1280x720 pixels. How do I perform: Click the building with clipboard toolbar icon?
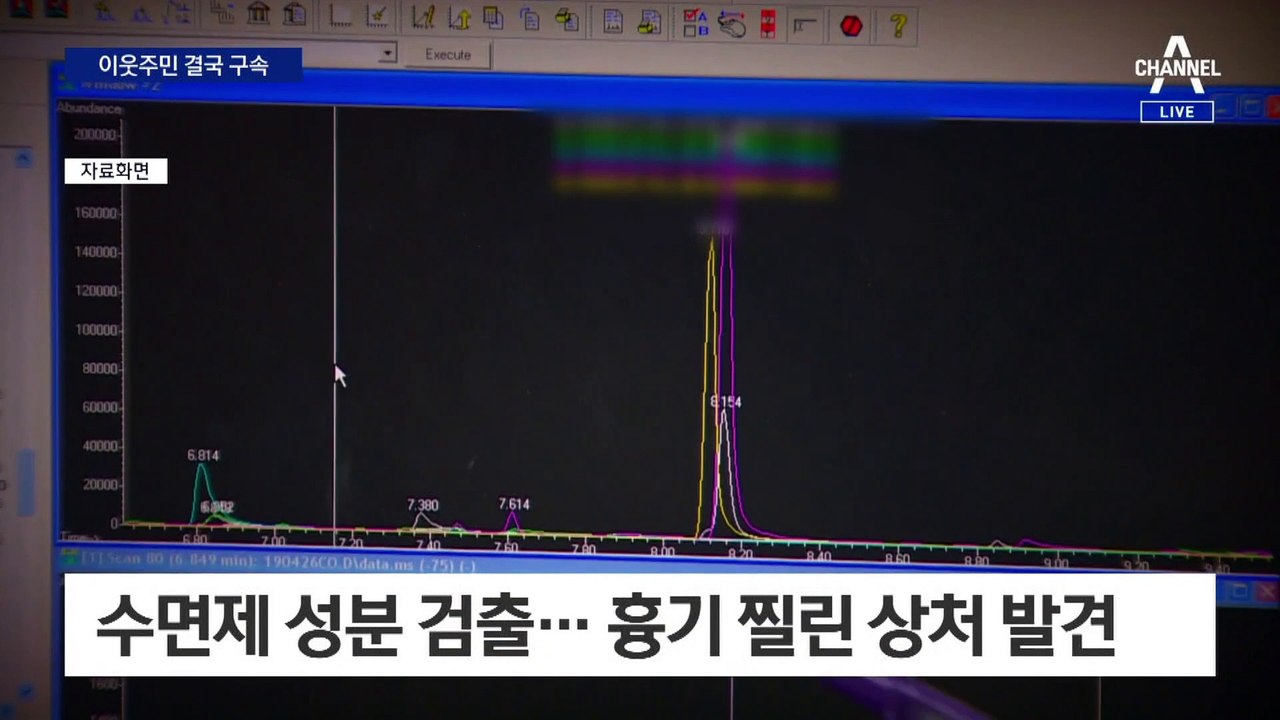(x=294, y=14)
